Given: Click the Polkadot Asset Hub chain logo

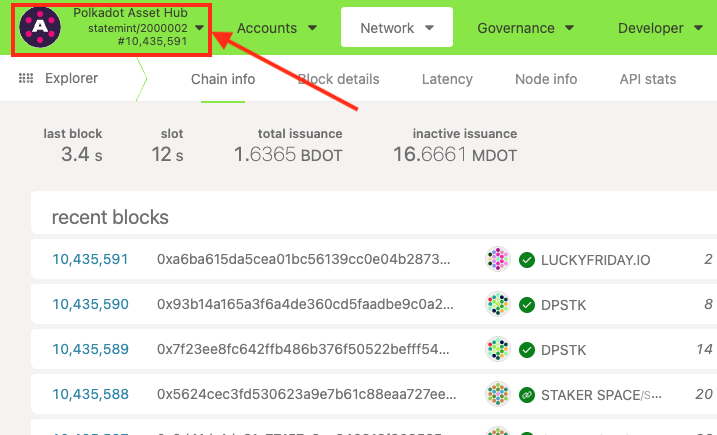Looking at the screenshot, I should point(40,27).
